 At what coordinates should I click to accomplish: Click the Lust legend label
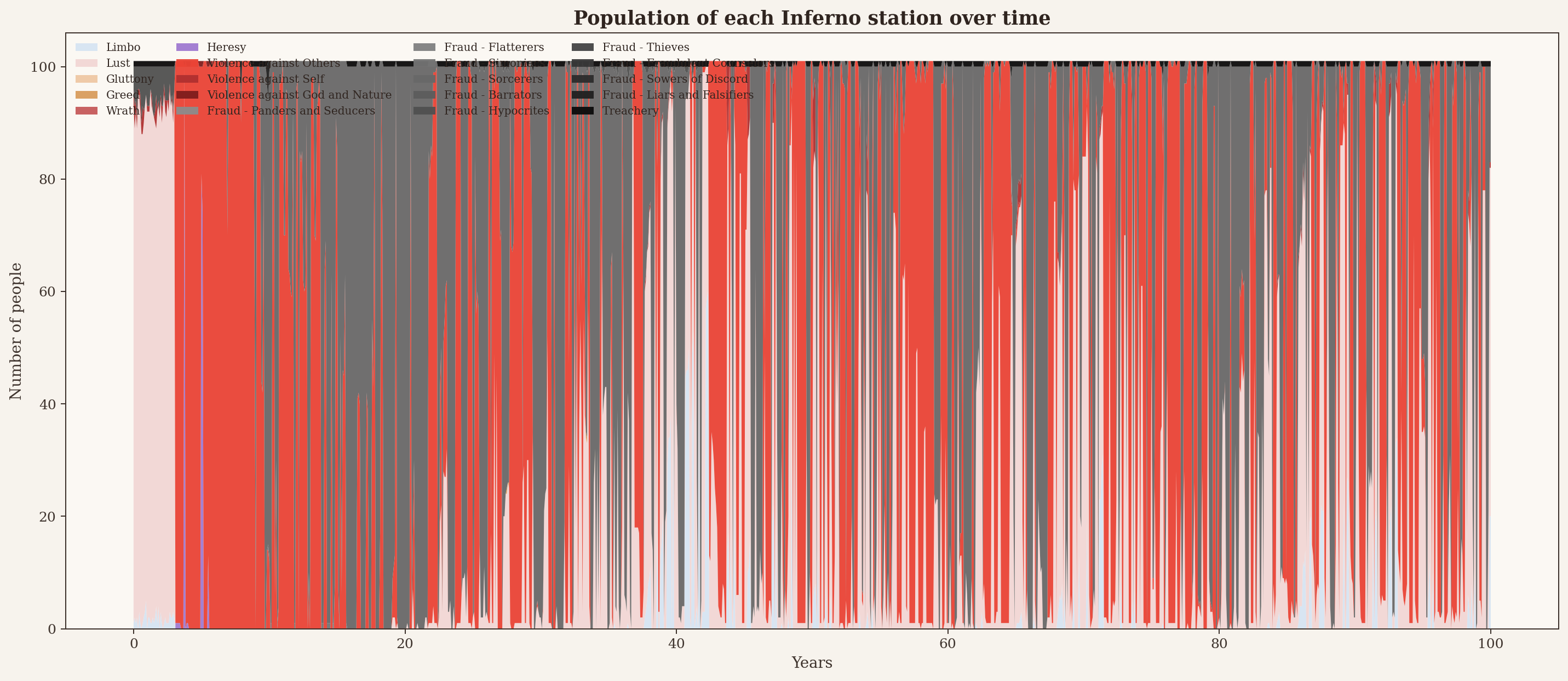[118, 64]
